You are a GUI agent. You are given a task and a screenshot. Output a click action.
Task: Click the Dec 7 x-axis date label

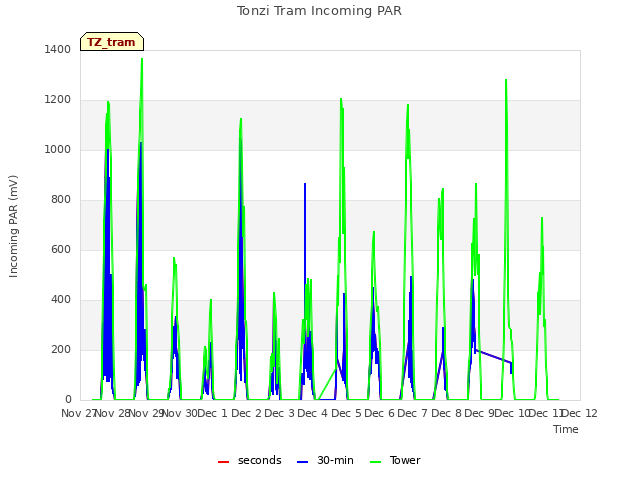point(415,413)
